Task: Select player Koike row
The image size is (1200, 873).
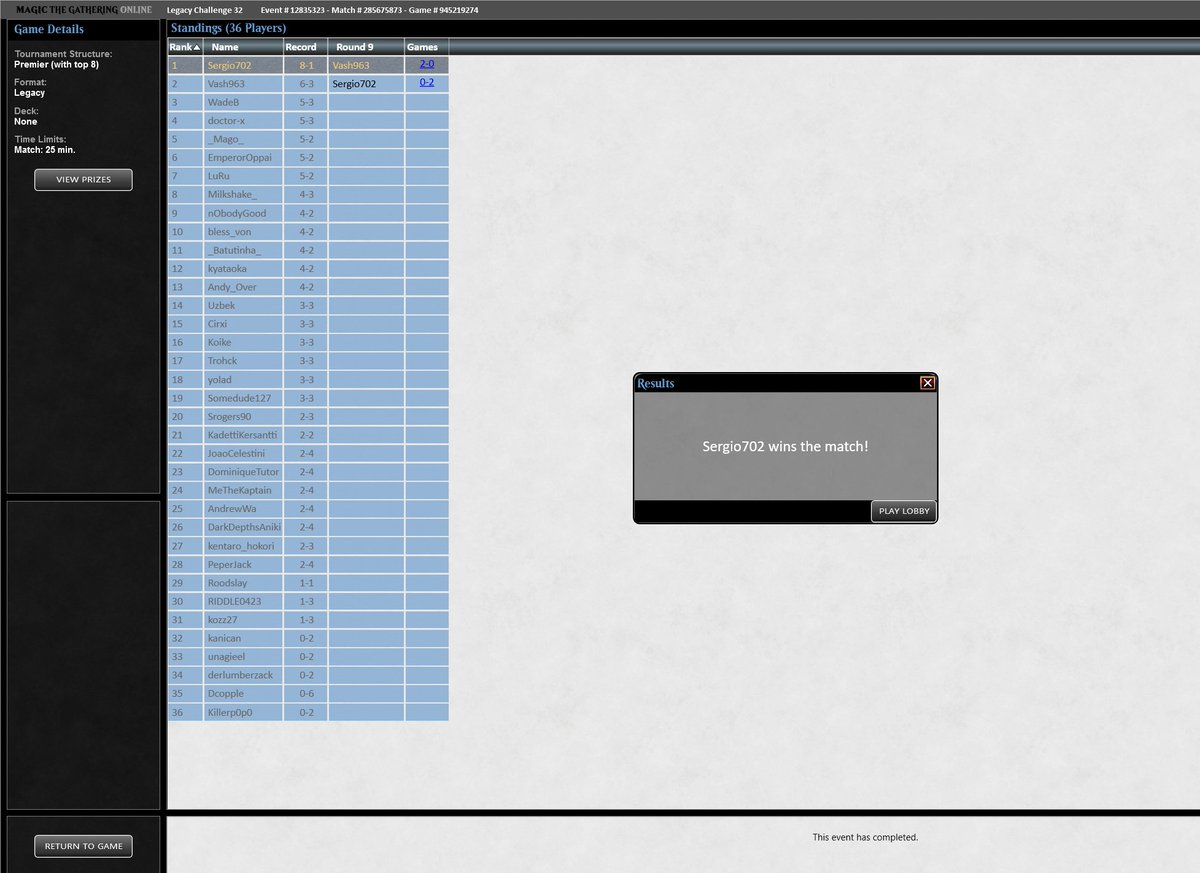Action: [x=308, y=343]
